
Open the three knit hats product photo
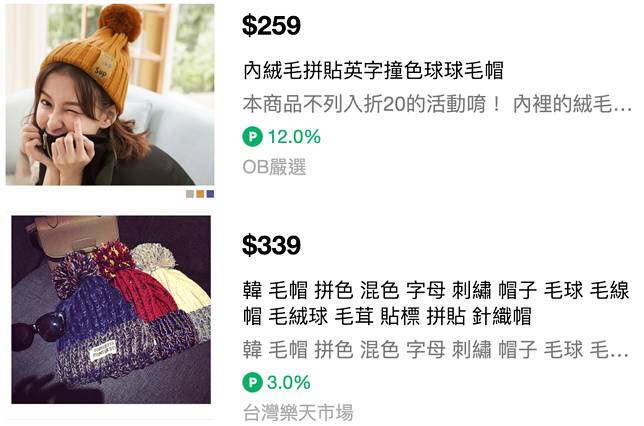[111, 309]
